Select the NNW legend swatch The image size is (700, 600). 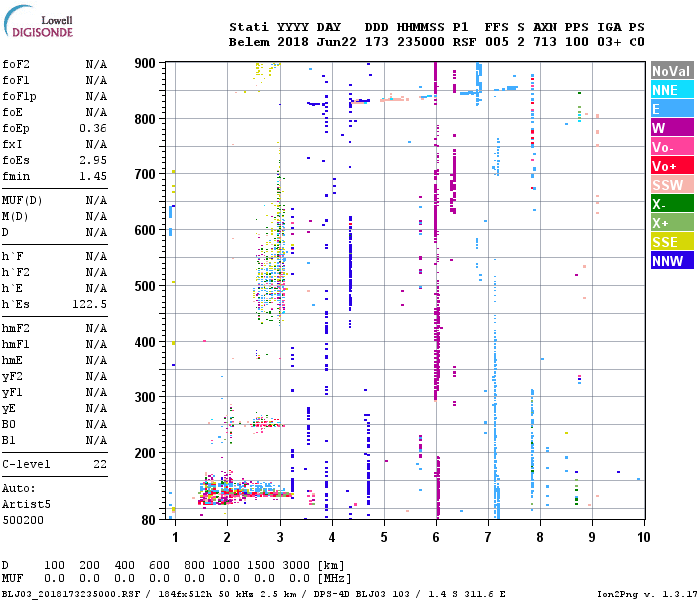point(672,261)
